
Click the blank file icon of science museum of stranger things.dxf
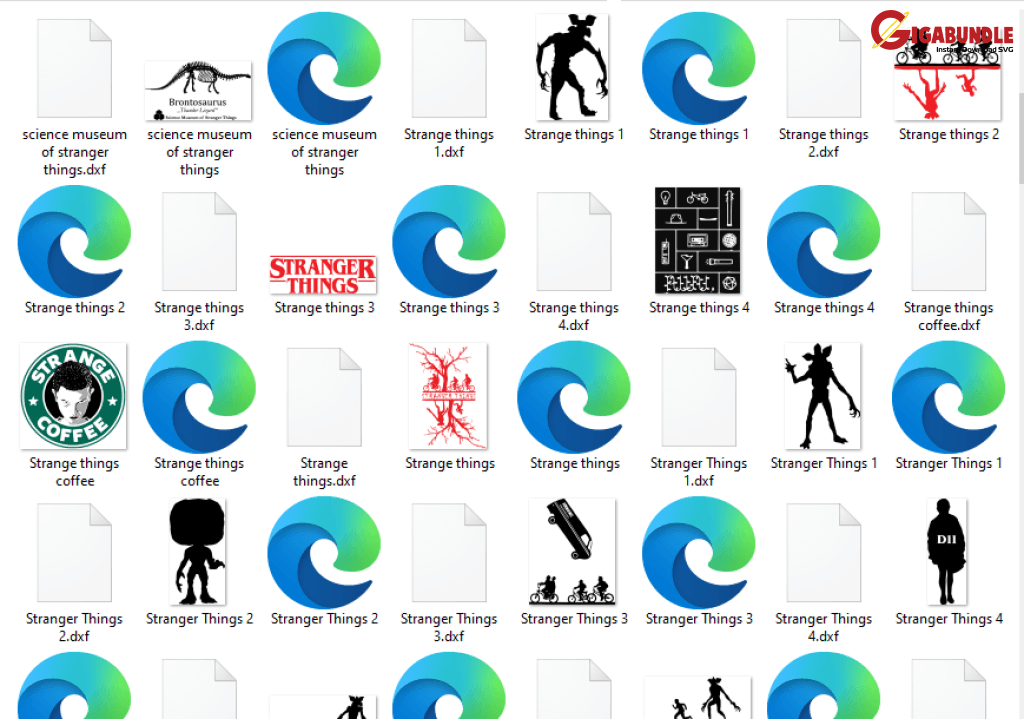[74, 69]
